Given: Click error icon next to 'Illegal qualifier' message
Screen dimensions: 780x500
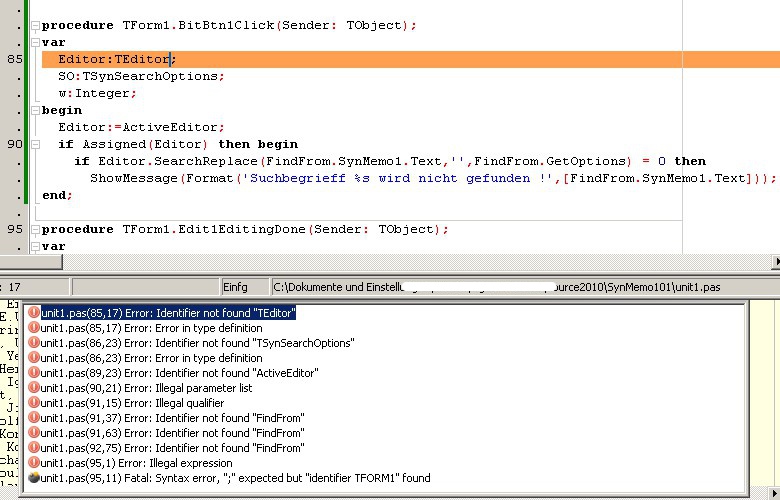Looking at the screenshot, I should point(34,403).
